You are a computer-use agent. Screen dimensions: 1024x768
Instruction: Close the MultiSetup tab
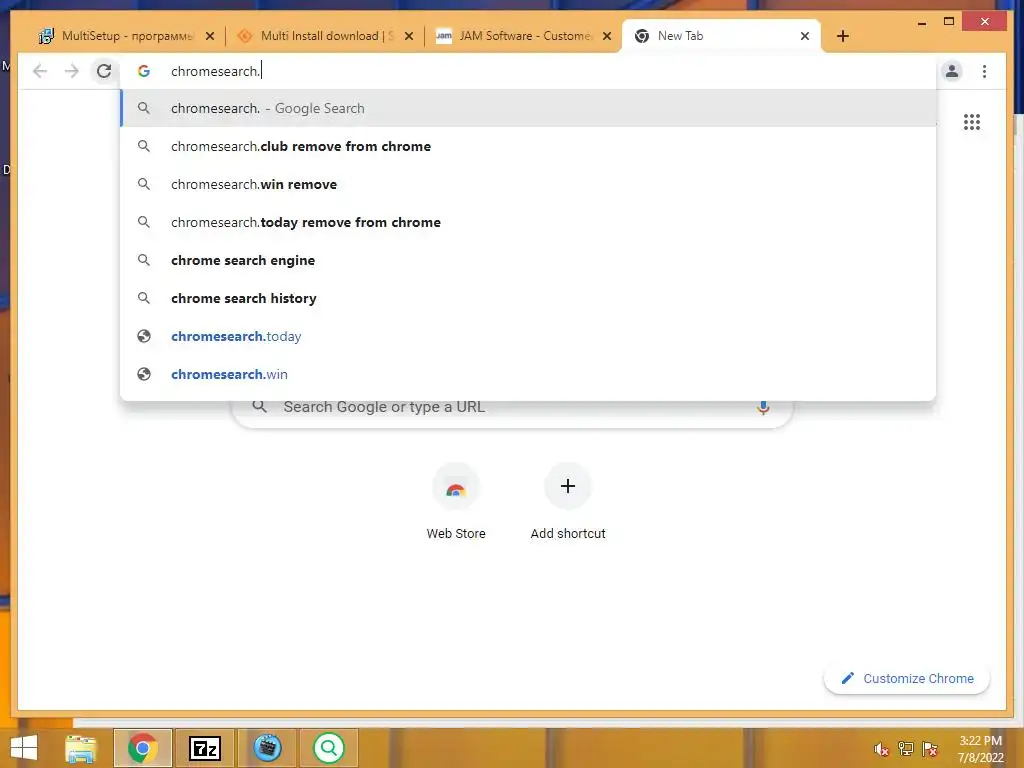(x=210, y=36)
